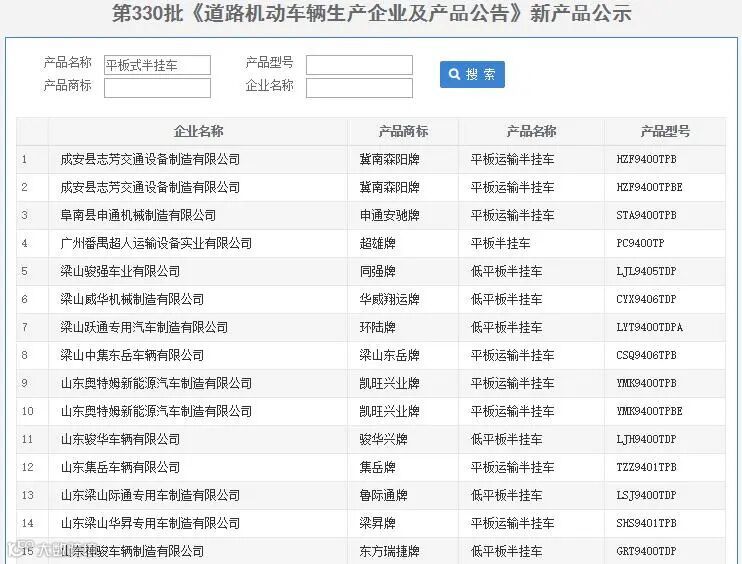Select 山东梁山华昇专用车制造有限公司 company cell
742x564 pixels.
point(198,523)
